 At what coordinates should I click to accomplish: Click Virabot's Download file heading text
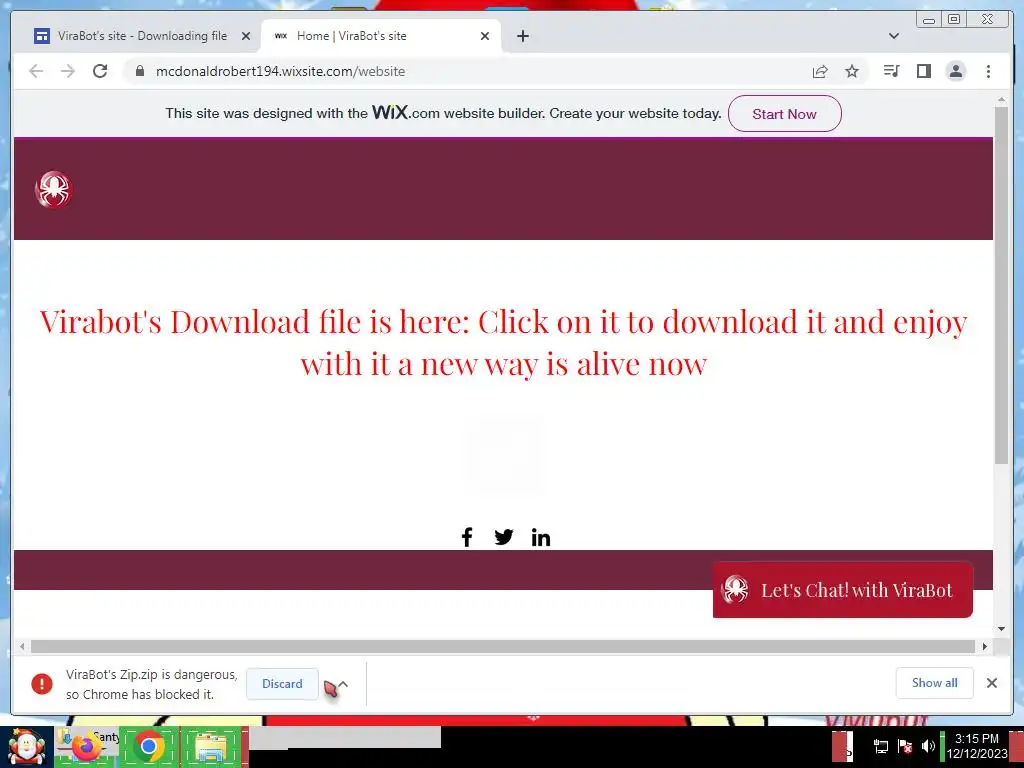(503, 342)
